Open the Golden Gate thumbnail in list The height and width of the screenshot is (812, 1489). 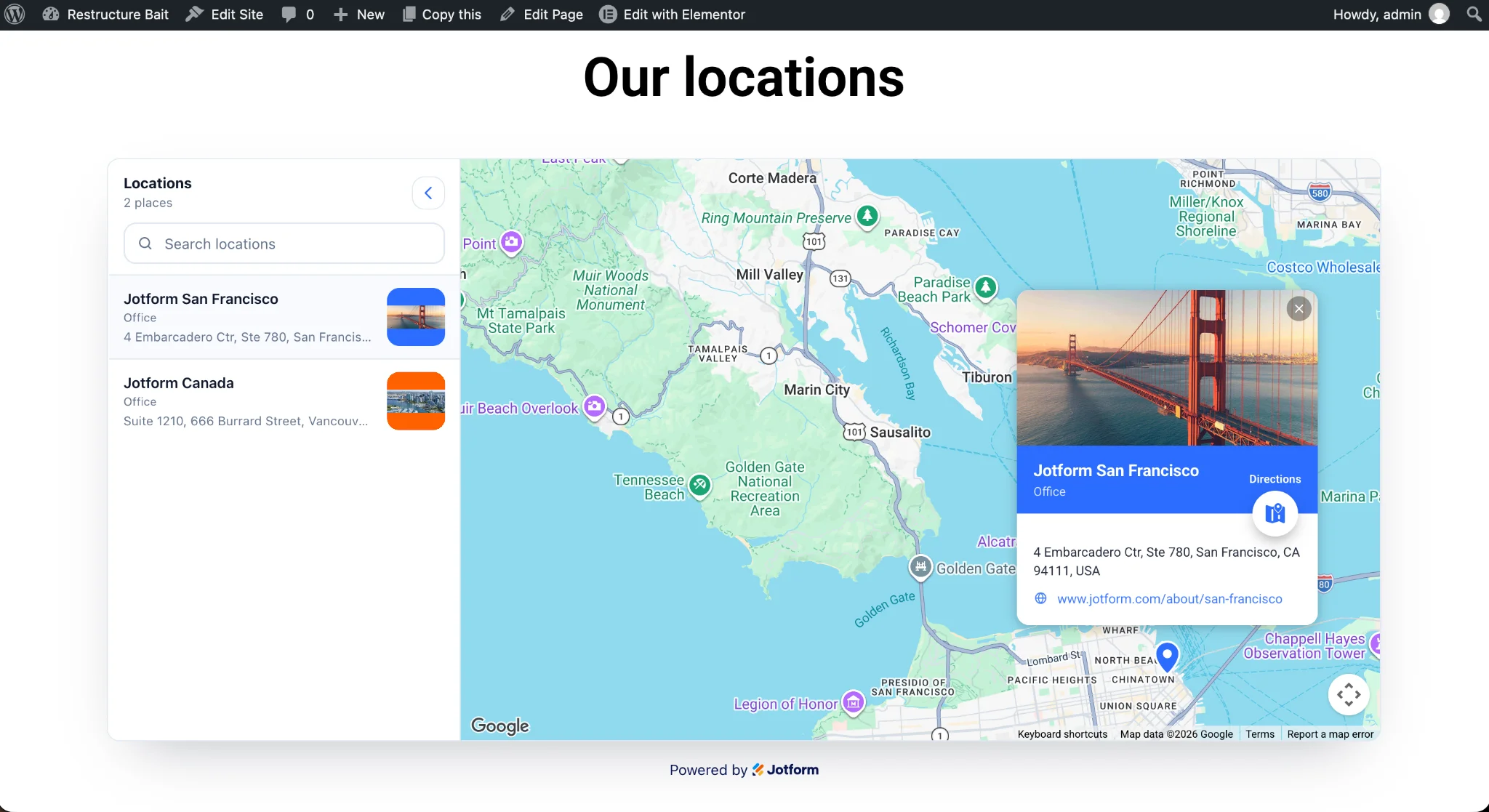click(x=416, y=317)
